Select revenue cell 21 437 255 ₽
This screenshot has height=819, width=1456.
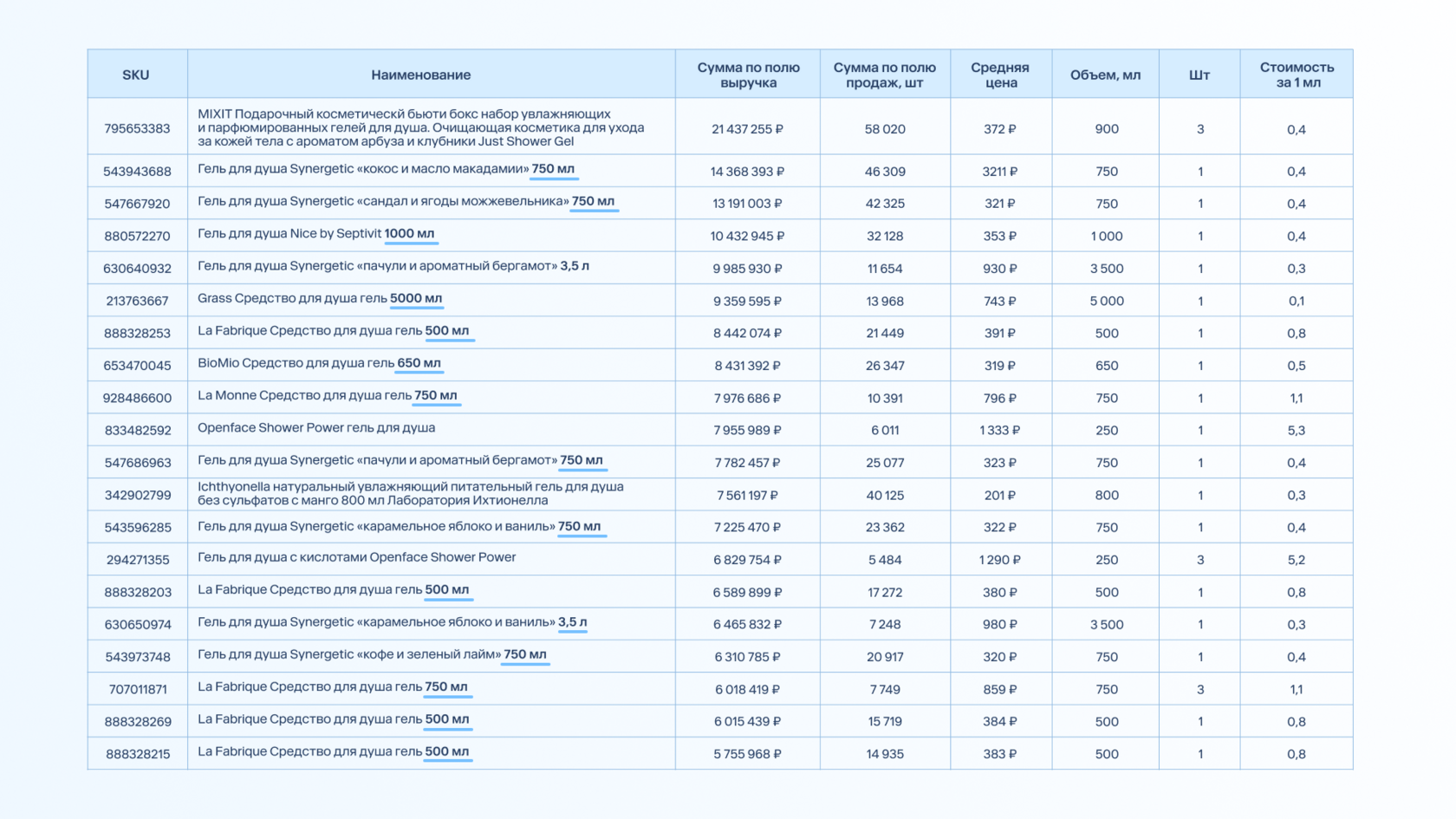click(x=747, y=129)
